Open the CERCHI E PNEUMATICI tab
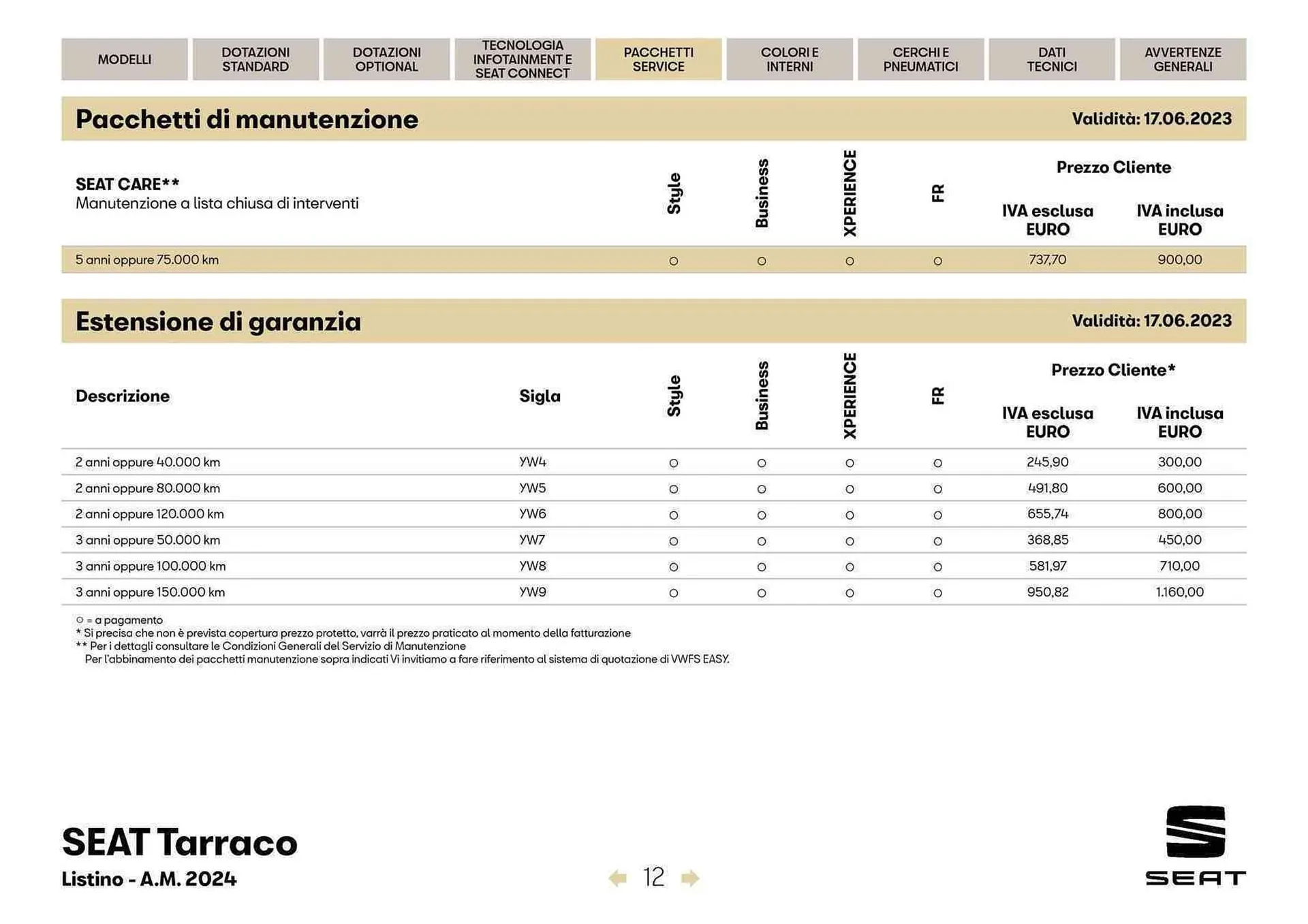 [x=920, y=59]
